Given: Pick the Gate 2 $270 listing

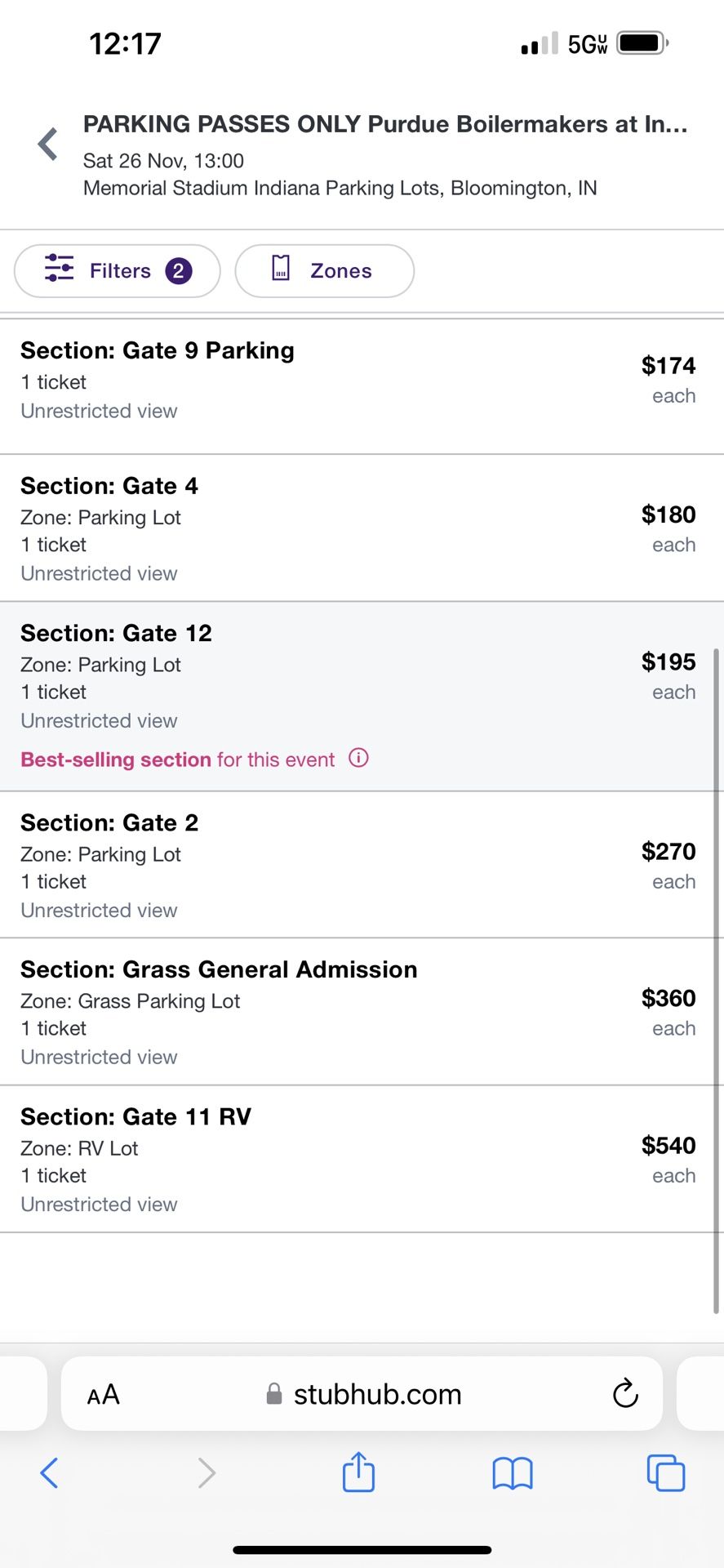Looking at the screenshot, I should (x=362, y=865).
